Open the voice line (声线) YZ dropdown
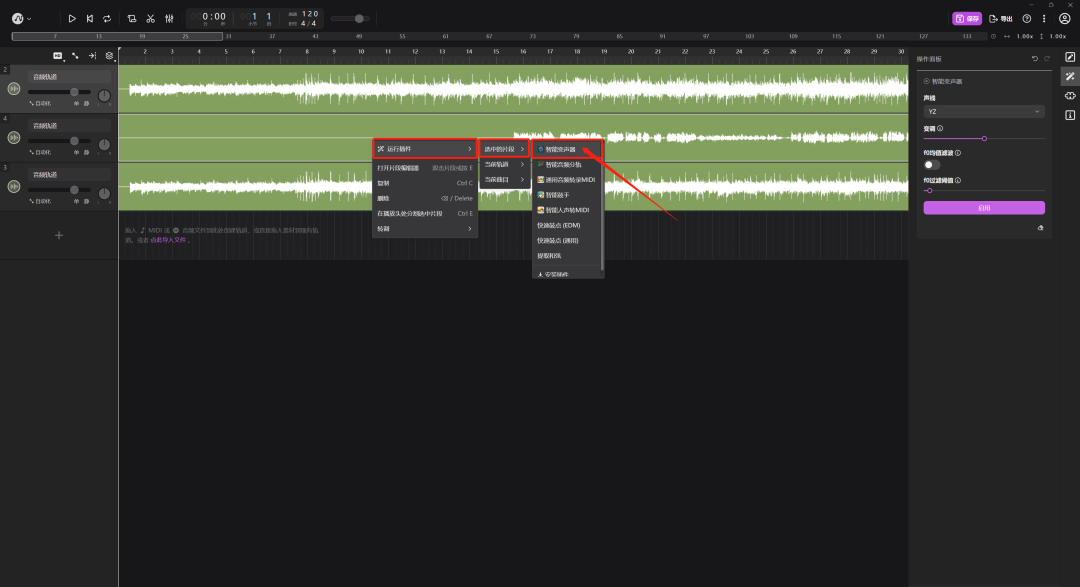This screenshot has height=587, width=1080. pyautogui.click(x=984, y=112)
